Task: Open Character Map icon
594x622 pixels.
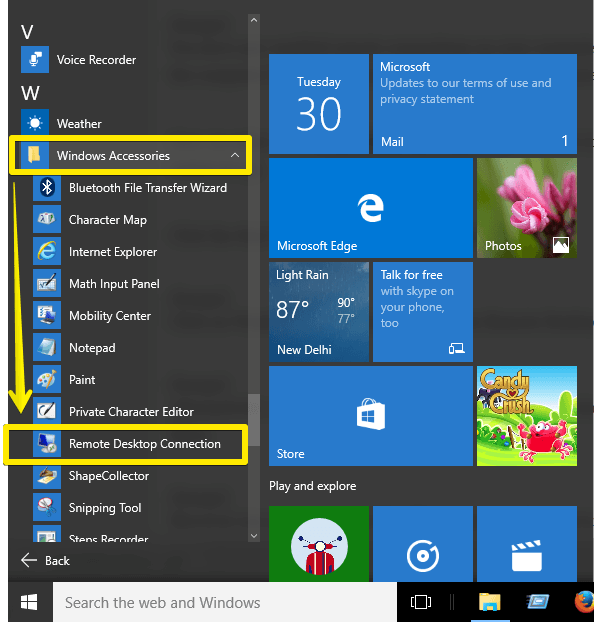Action: coord(47,219)
